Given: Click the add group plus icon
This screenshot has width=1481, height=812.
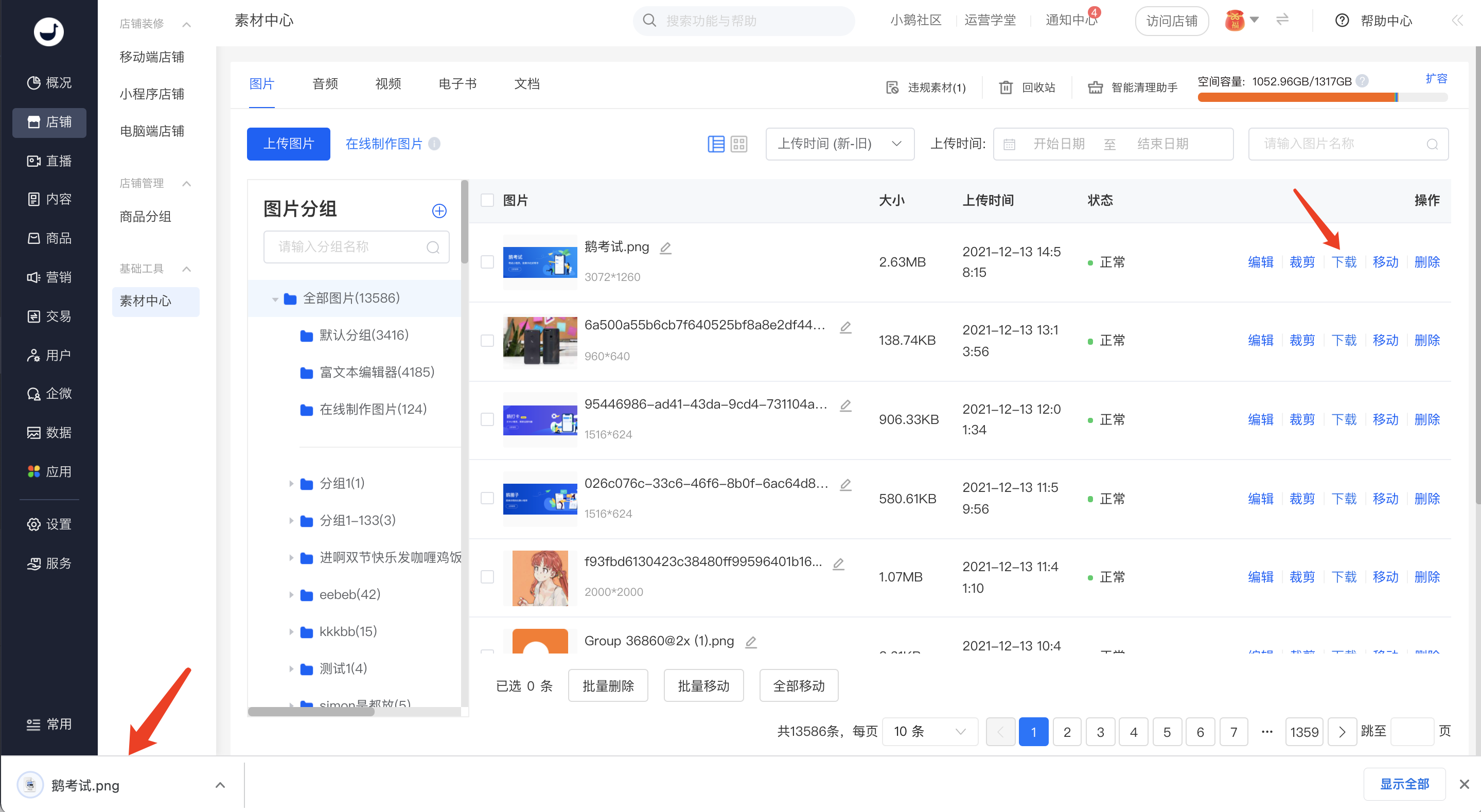Looking at the screenshot, I should point(439,210).
